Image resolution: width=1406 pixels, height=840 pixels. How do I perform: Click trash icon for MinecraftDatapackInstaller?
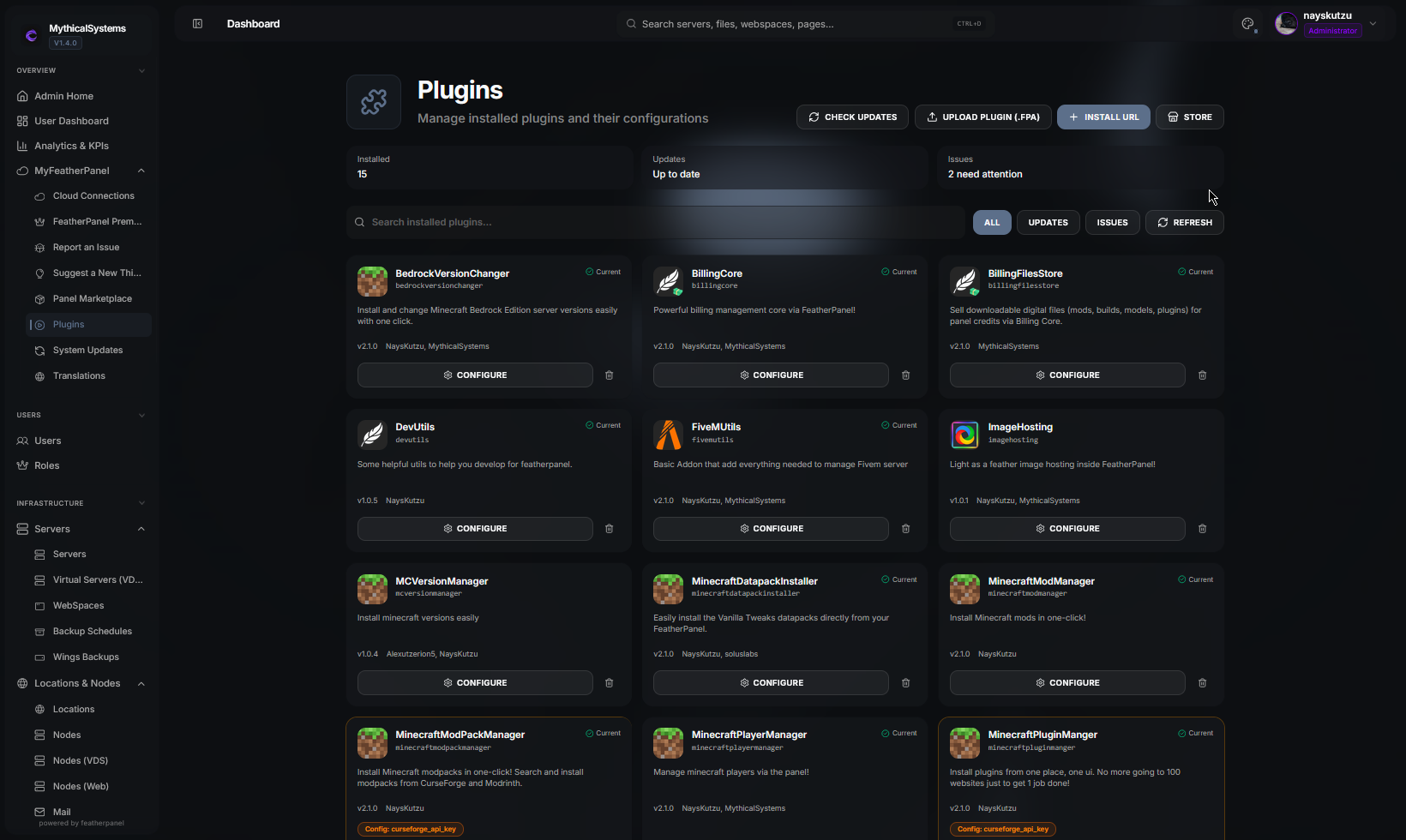905,683
